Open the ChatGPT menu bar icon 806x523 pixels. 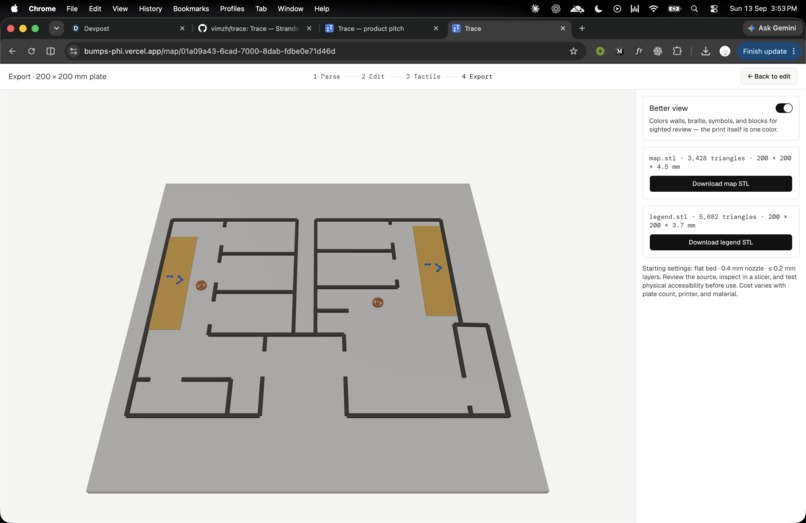point(556,9)
